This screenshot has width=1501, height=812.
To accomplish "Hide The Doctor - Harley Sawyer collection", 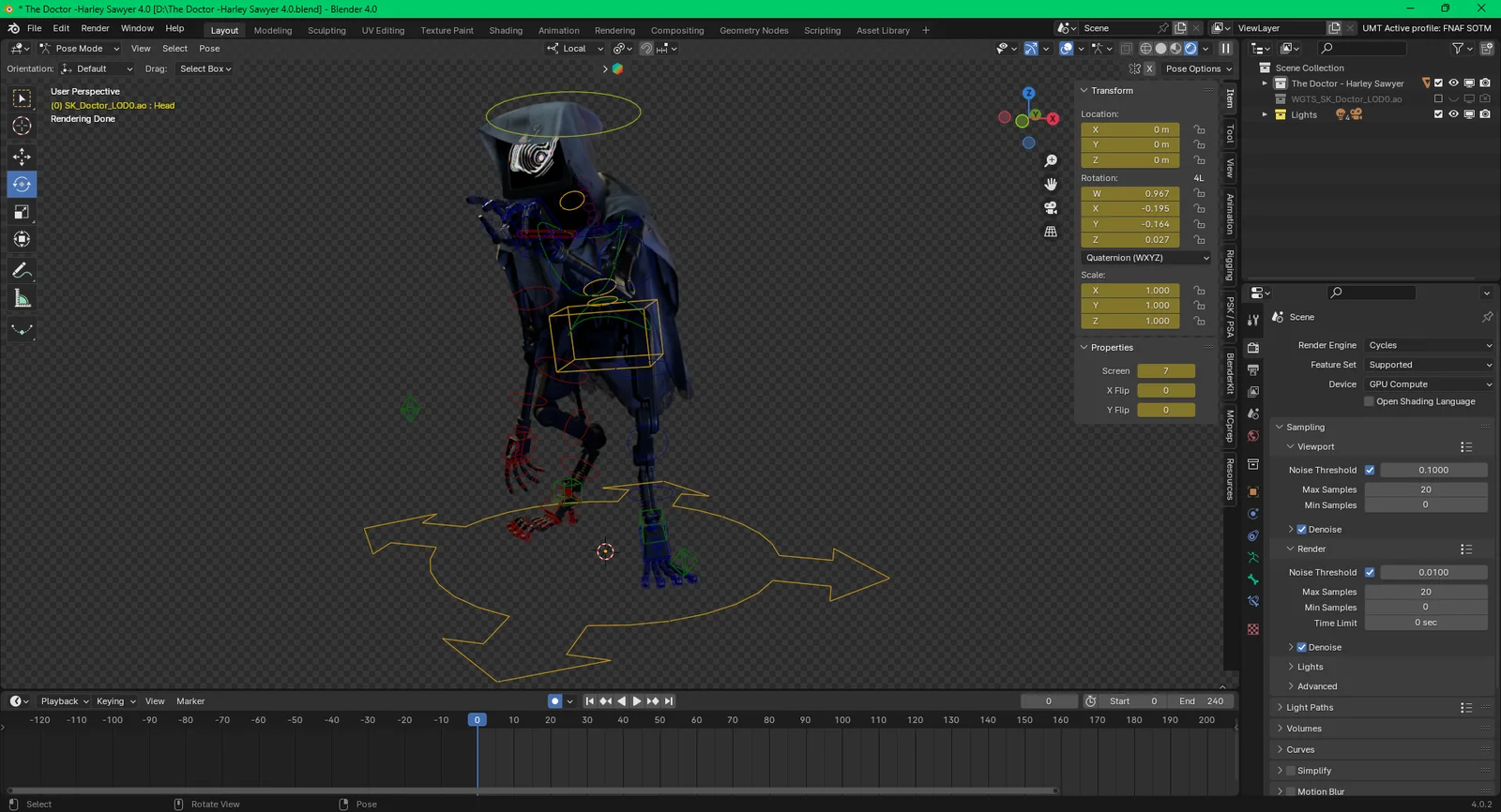I will coord(1453,83).
